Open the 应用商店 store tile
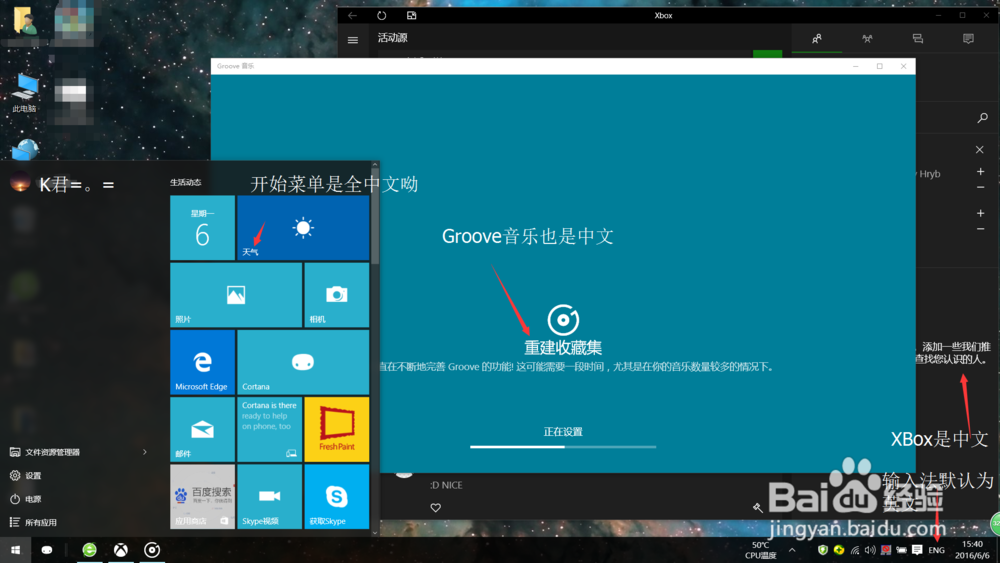Viewport: 1000px width, 563px height. 202,496
